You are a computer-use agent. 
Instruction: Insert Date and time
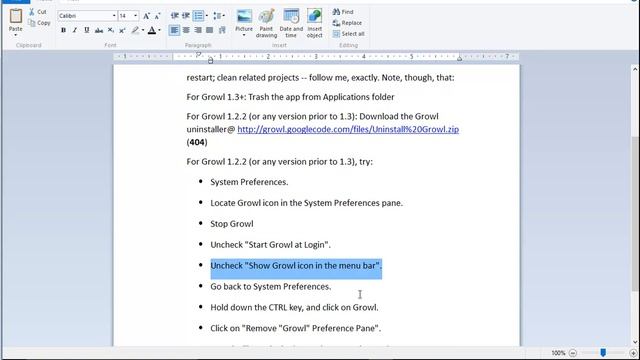click(x=291, y=23)
